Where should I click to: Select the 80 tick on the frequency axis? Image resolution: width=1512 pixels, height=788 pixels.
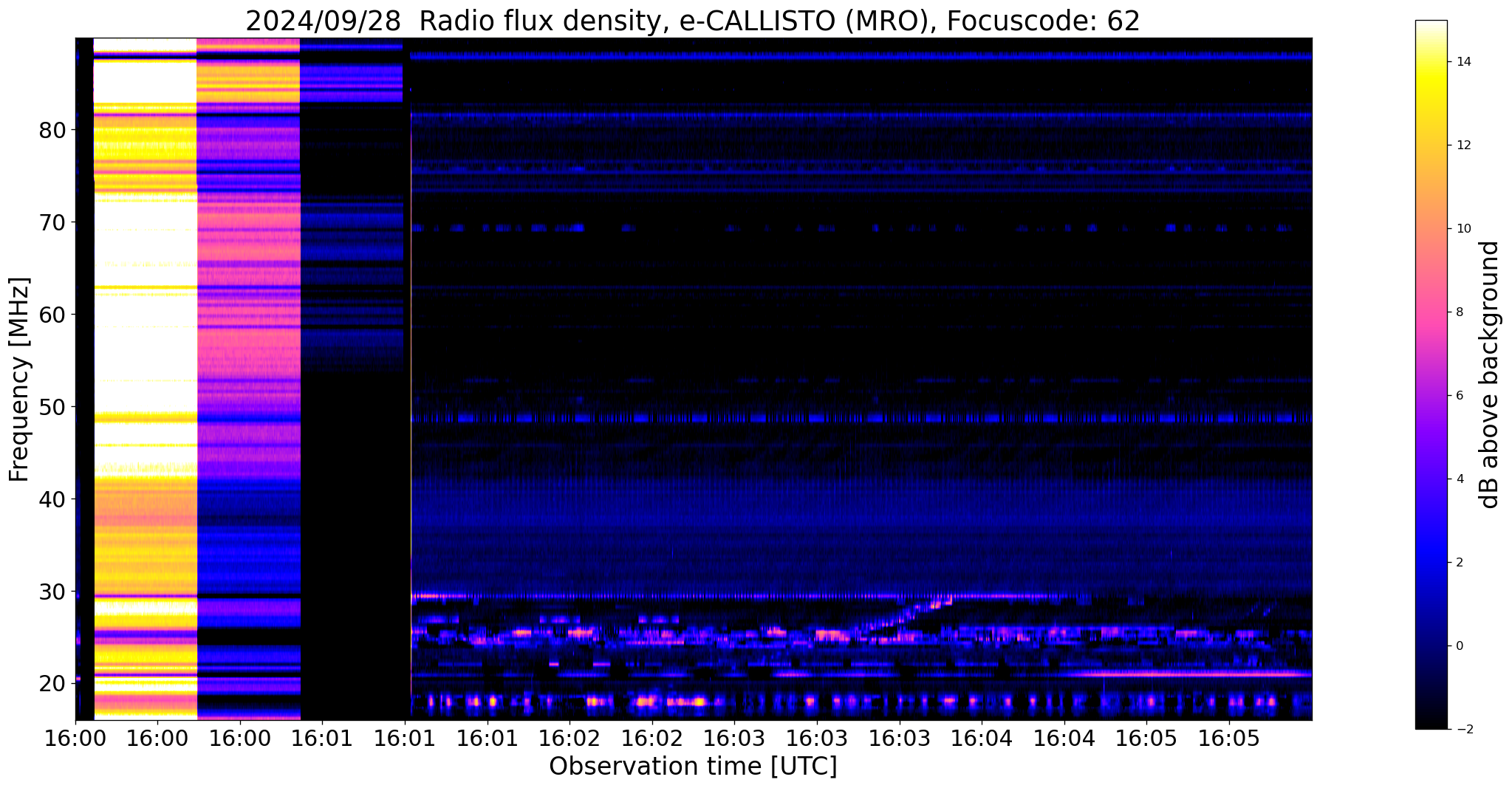coord(52,131)
